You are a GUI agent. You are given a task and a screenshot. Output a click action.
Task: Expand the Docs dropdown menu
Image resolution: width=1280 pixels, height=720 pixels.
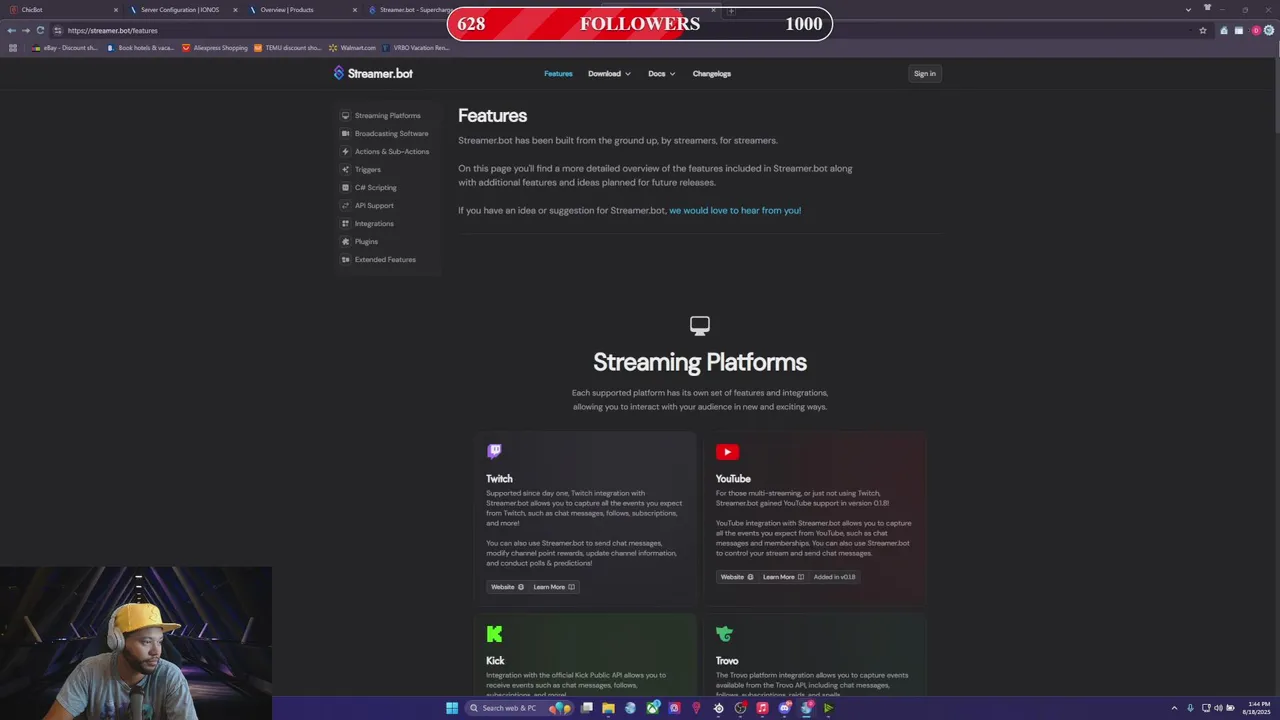pyautogui.click(x=661, y=73)
